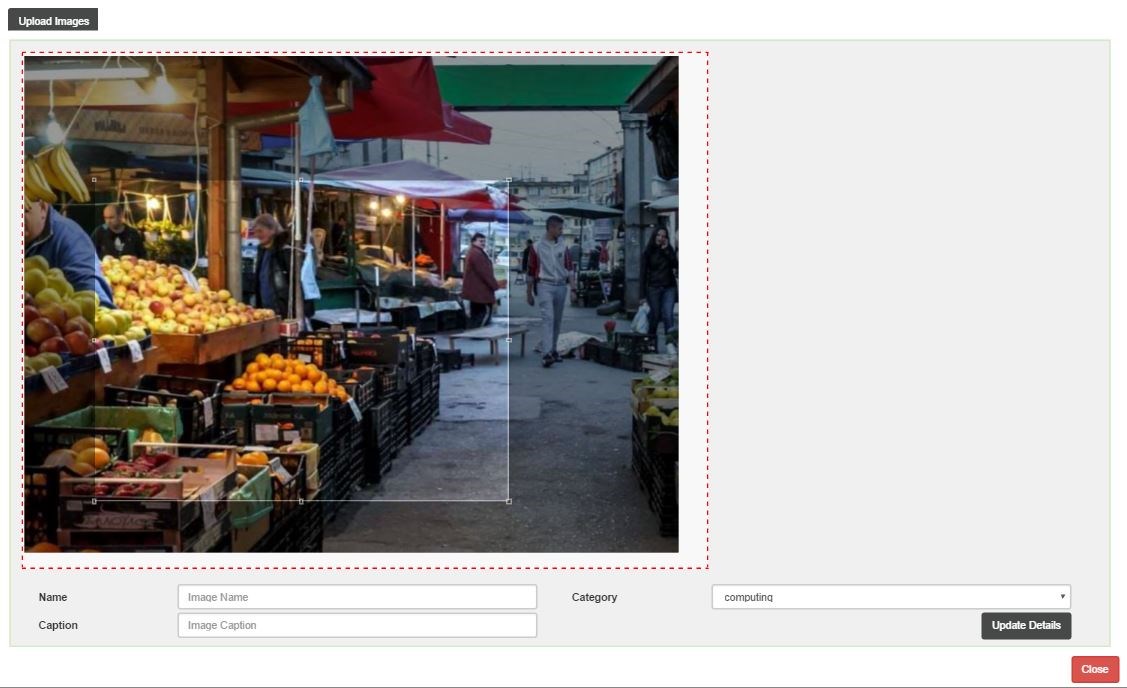Click the bottom-middle crop selection handle
This screenshot has width=1127, height=688.
[301, 501]
